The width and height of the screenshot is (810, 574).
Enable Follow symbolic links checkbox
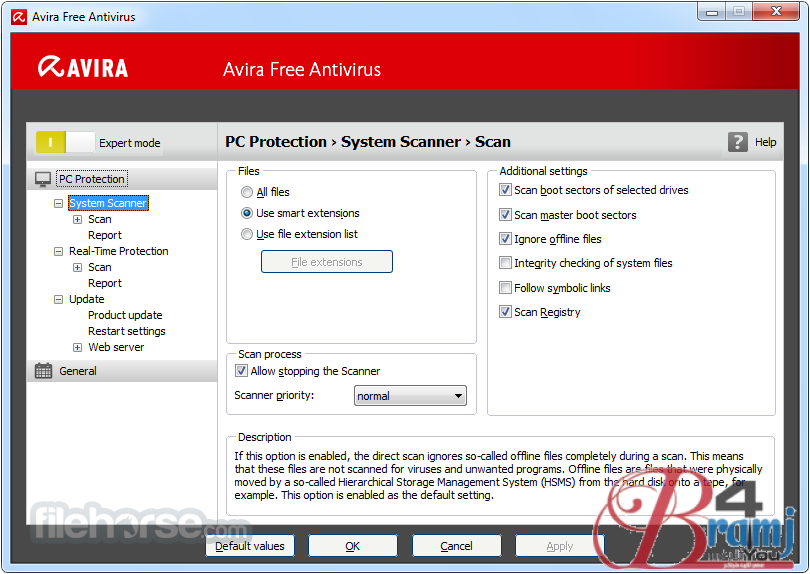click(505, 287)
